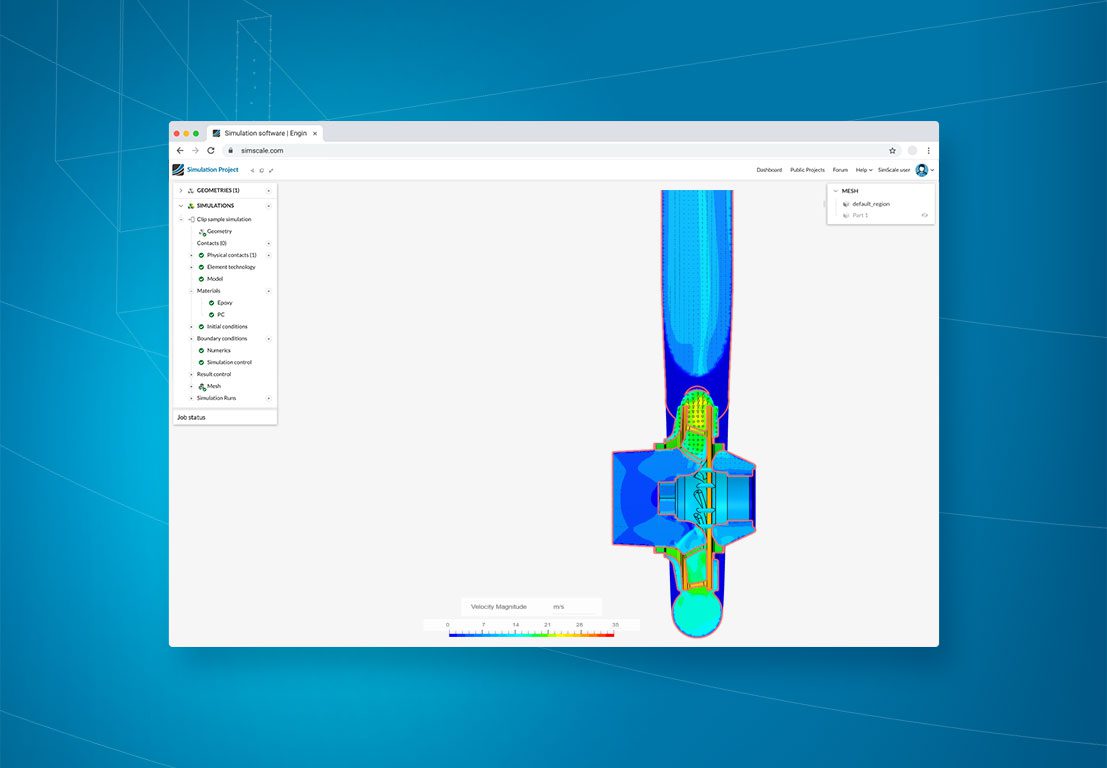Select Result control in the tree
This screenshot has width=1107, height=768.
coord(214,374)
